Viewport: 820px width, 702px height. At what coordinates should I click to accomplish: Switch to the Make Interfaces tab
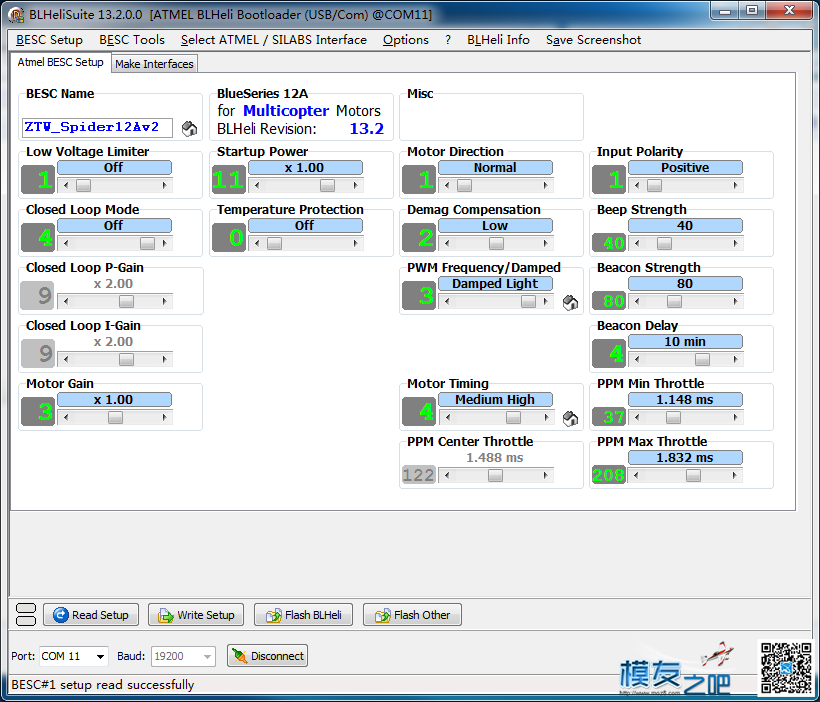154,64
